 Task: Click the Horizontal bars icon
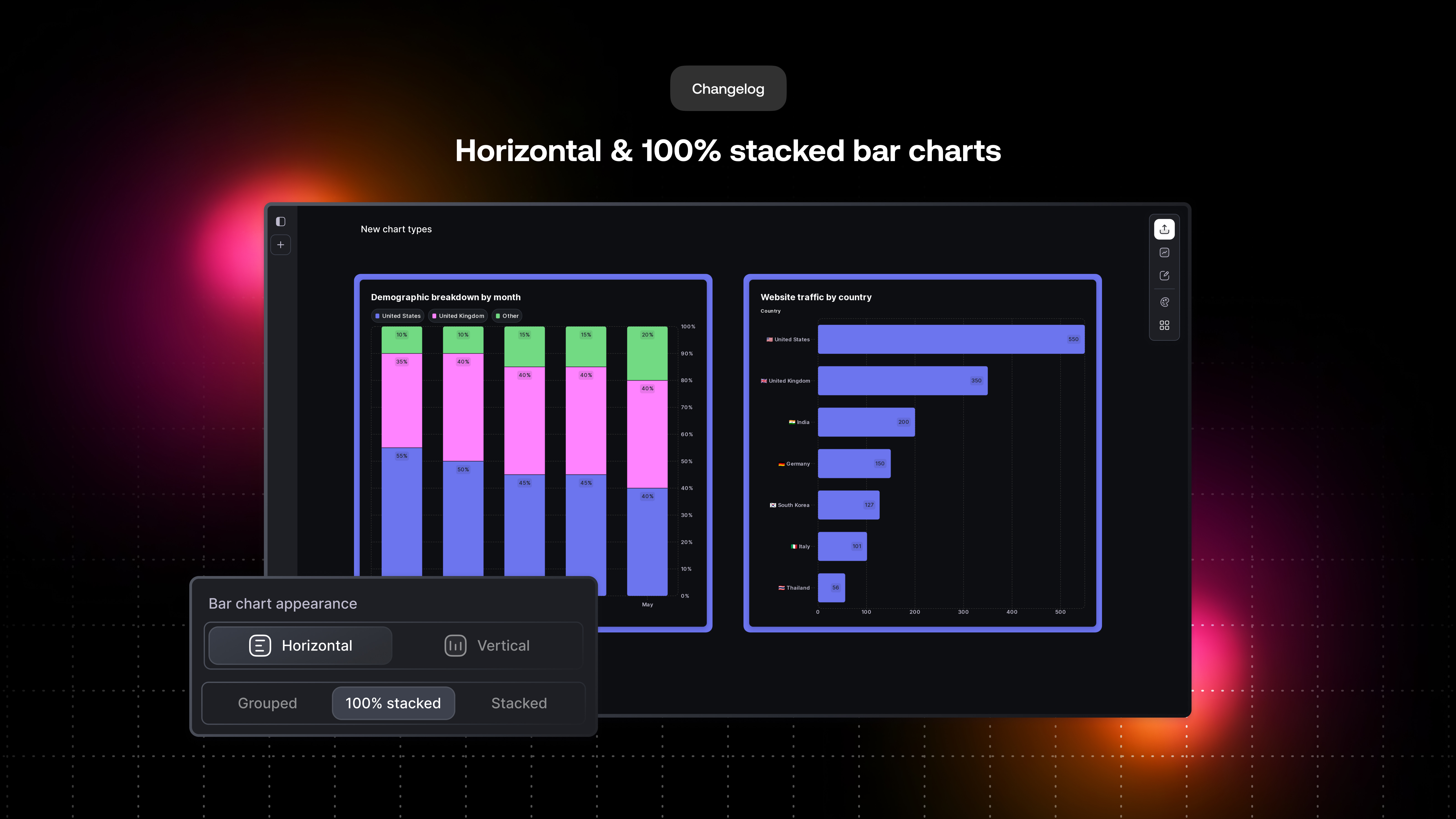(260, 645)
